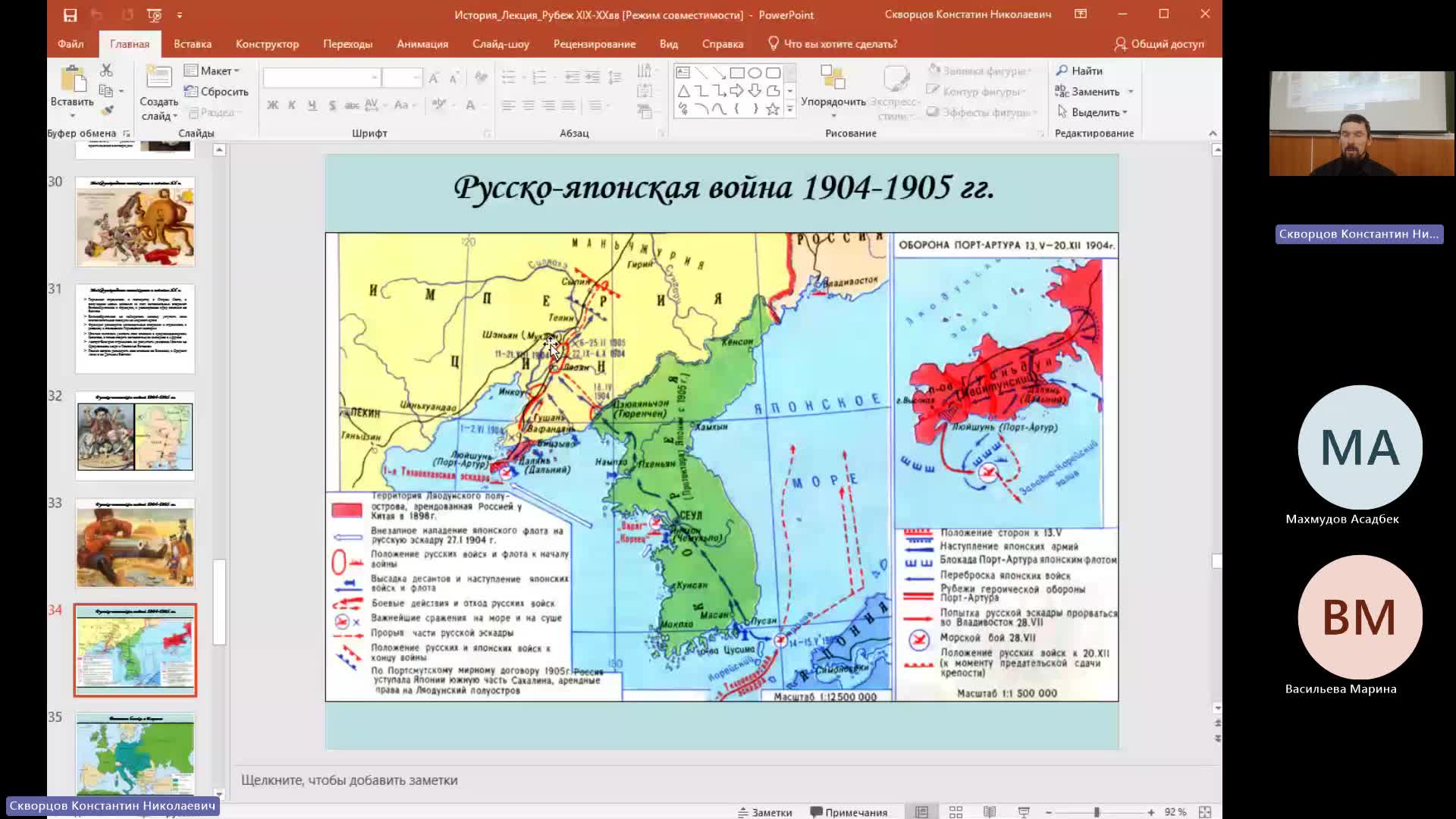This screenshot has width=1456, height=819.
Task: Cut selection with the scissors icon
Action: (x=106, y=70)
